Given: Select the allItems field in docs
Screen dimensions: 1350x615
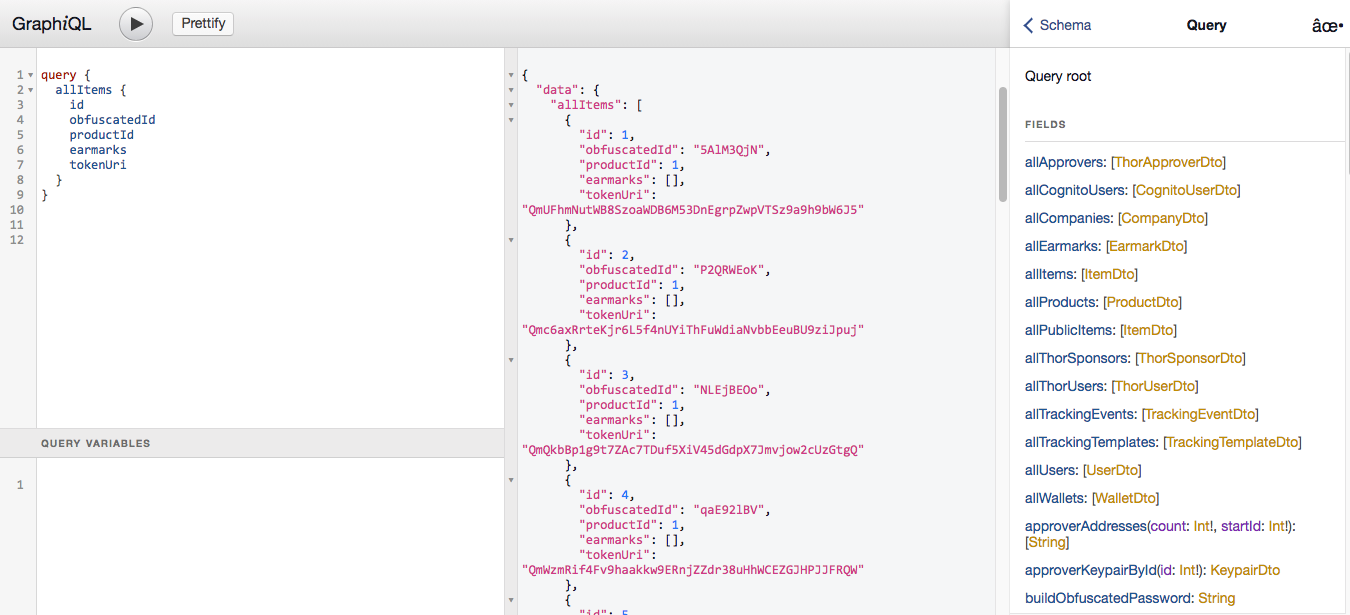Looking at the screenshot, I should pyautogui.click(x=1050, y=274).
